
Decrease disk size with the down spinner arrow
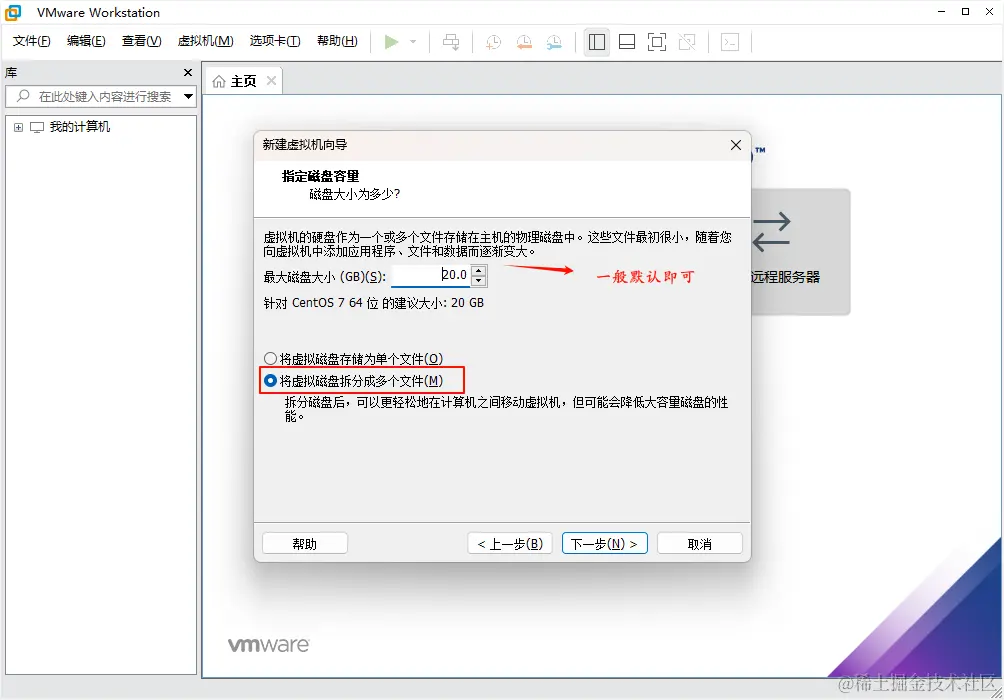click(478, 281)
